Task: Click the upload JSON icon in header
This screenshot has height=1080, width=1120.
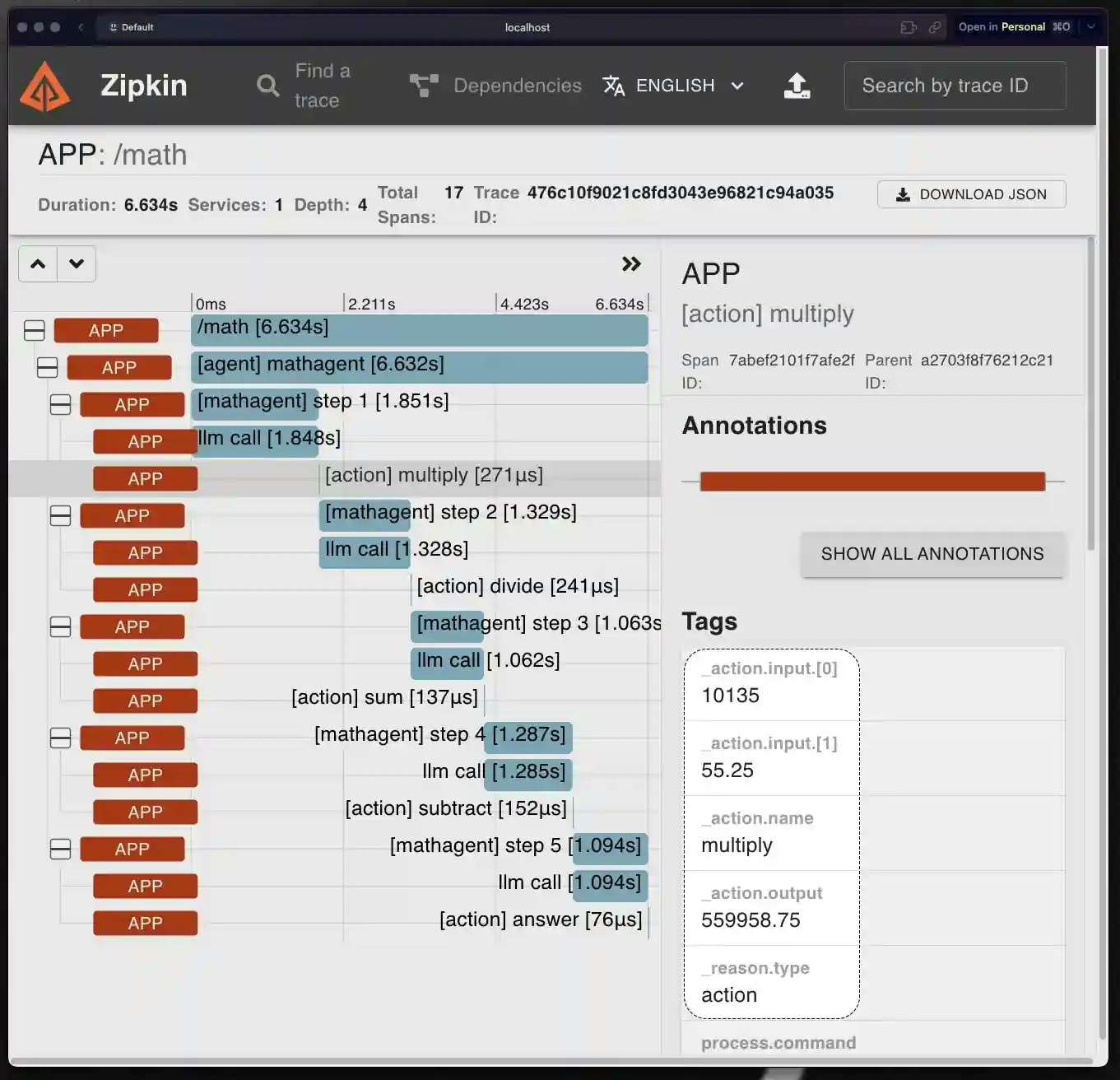Action: tap(797, 86)
